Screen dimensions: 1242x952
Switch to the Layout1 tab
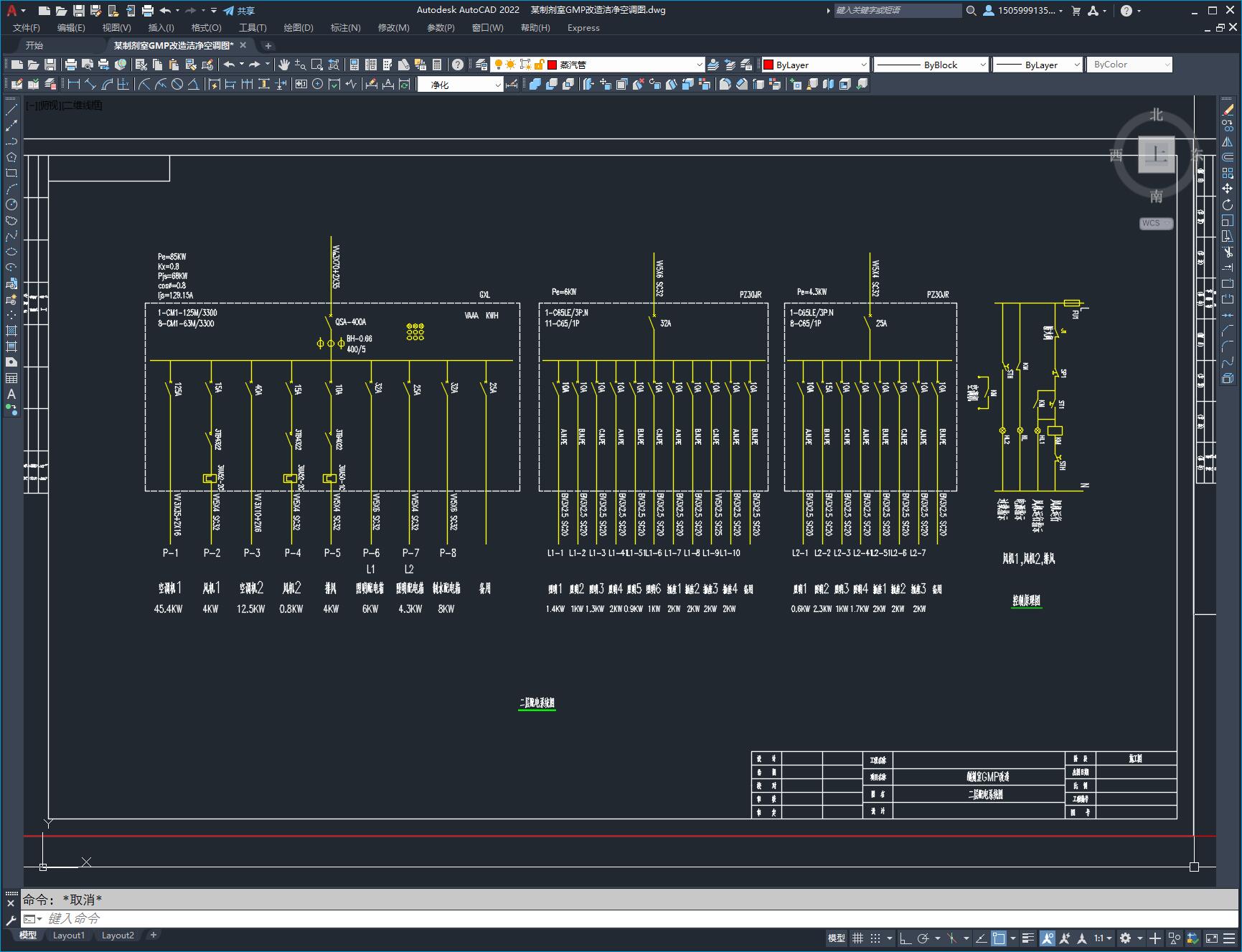(x=69, y=935)
